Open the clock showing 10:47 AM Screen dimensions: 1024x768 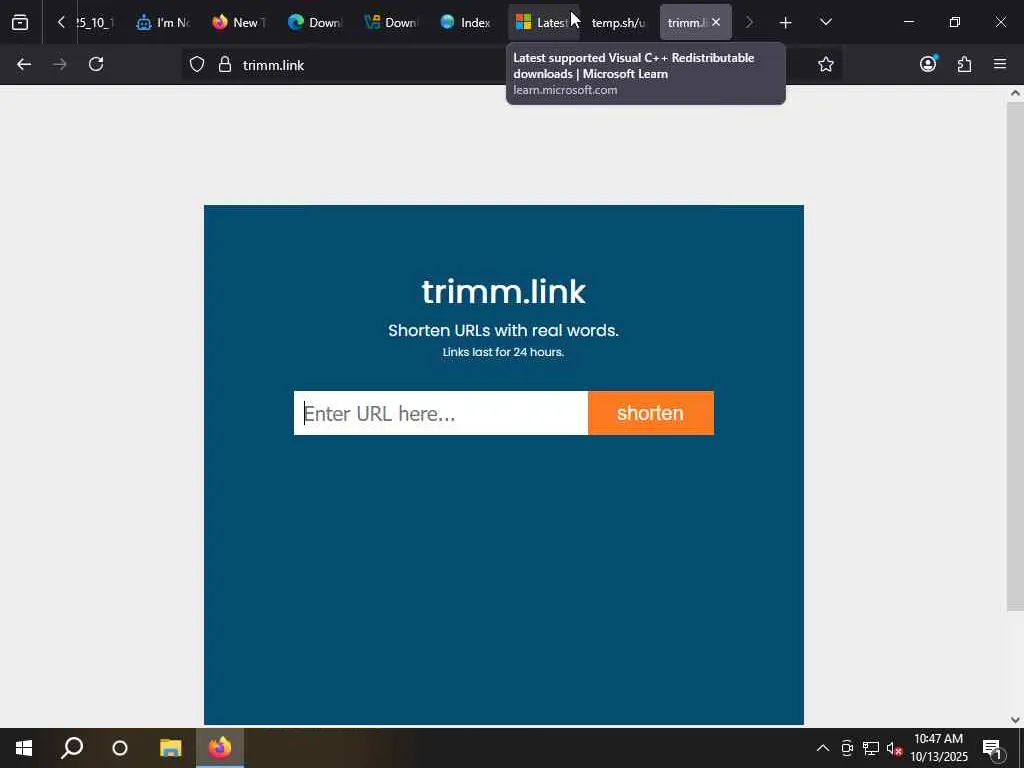(x=939, y=748)
